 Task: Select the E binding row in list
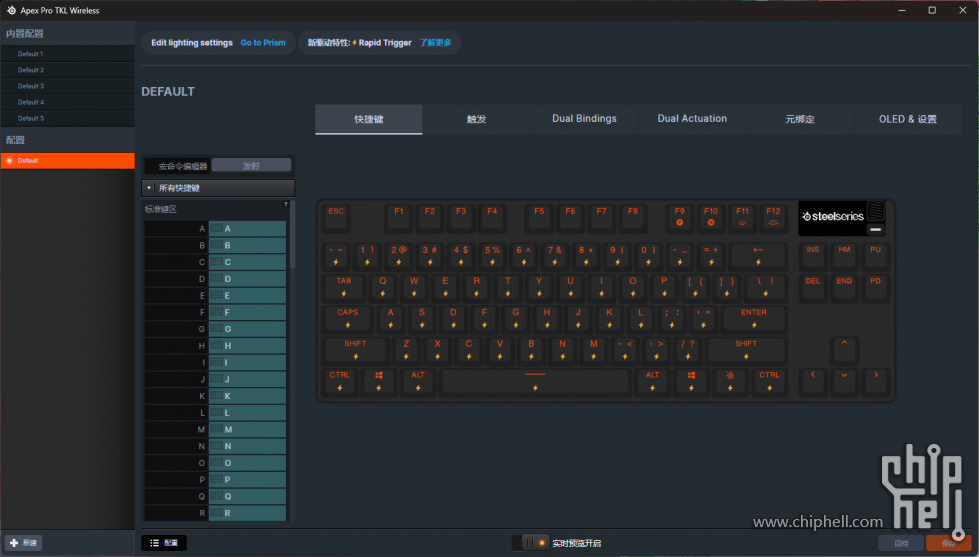click(215, 295)
